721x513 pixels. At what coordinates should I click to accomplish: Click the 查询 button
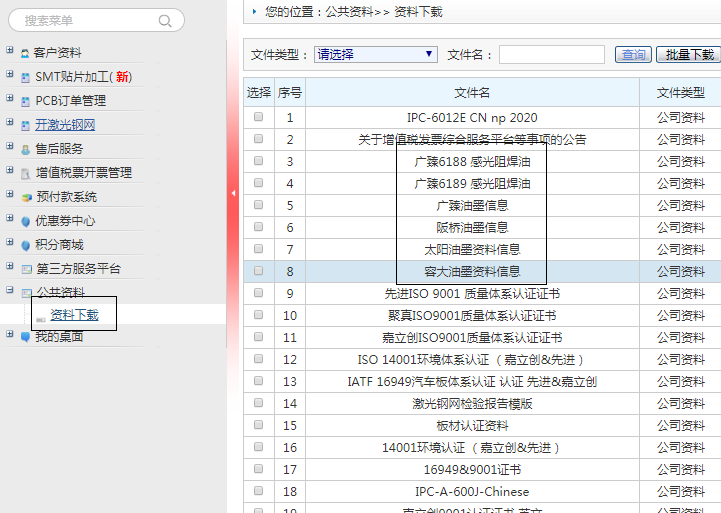click(x=632, y=55)
